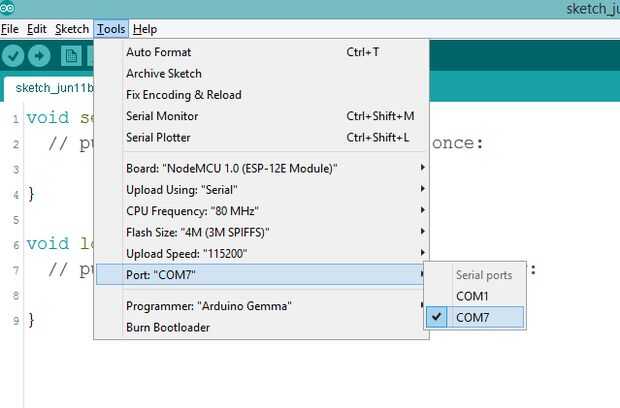Click the New sketch document icon
Viewport: 620px width, 408px height.
point(71,56)
